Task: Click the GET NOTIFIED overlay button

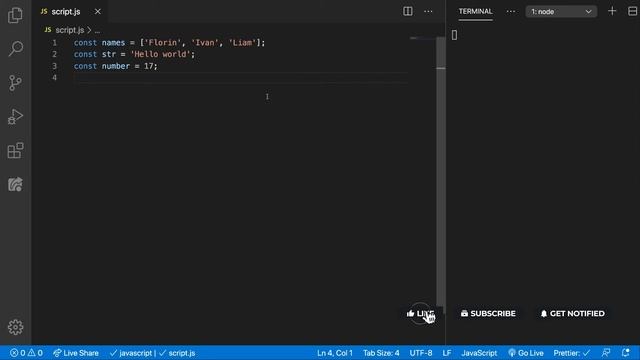Action: pyautogui.click(x=573, y=313)
